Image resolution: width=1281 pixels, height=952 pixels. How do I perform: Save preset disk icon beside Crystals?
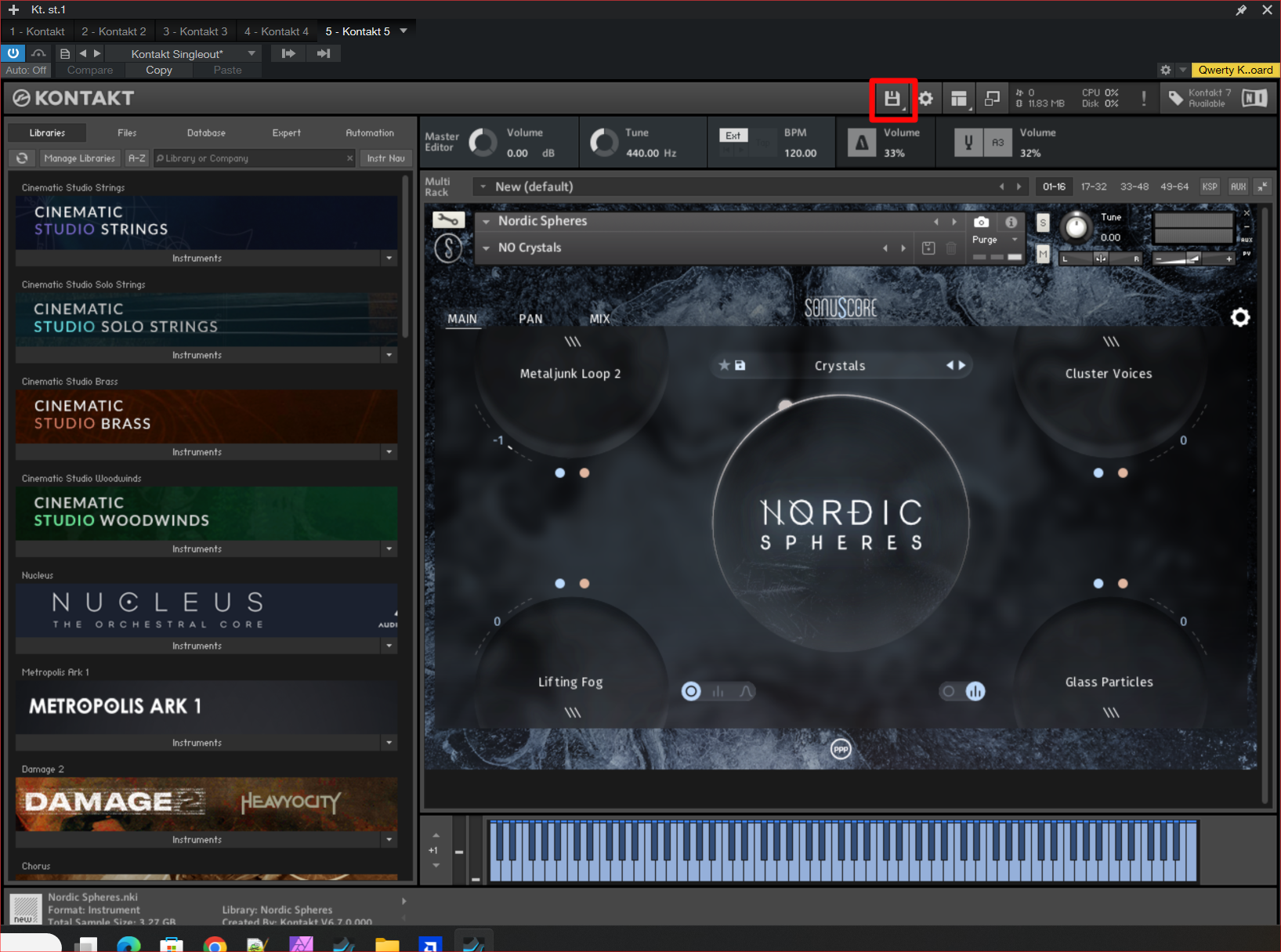[740, 365]
